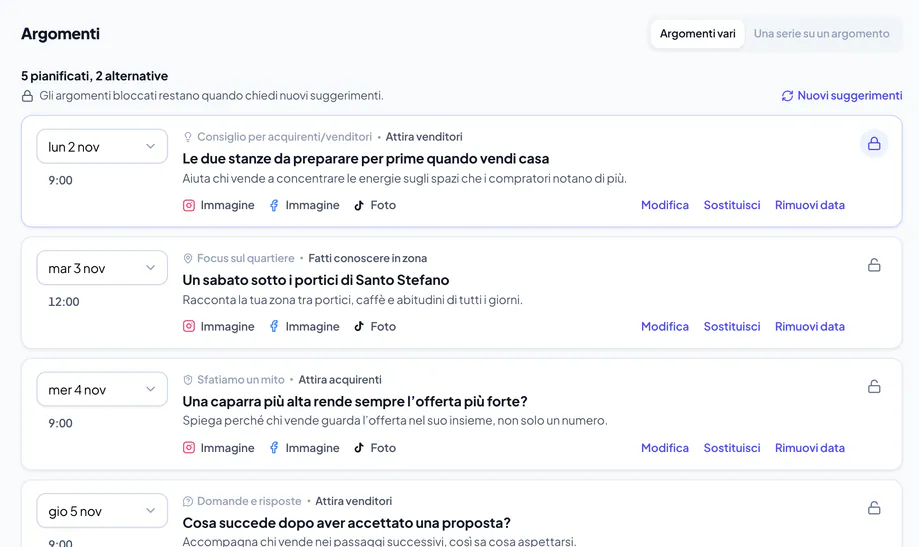This screenshot has height=547, width=919.
Task: Click Modifica on the 'Santo Stefano' card
Action: pos(665,327)
